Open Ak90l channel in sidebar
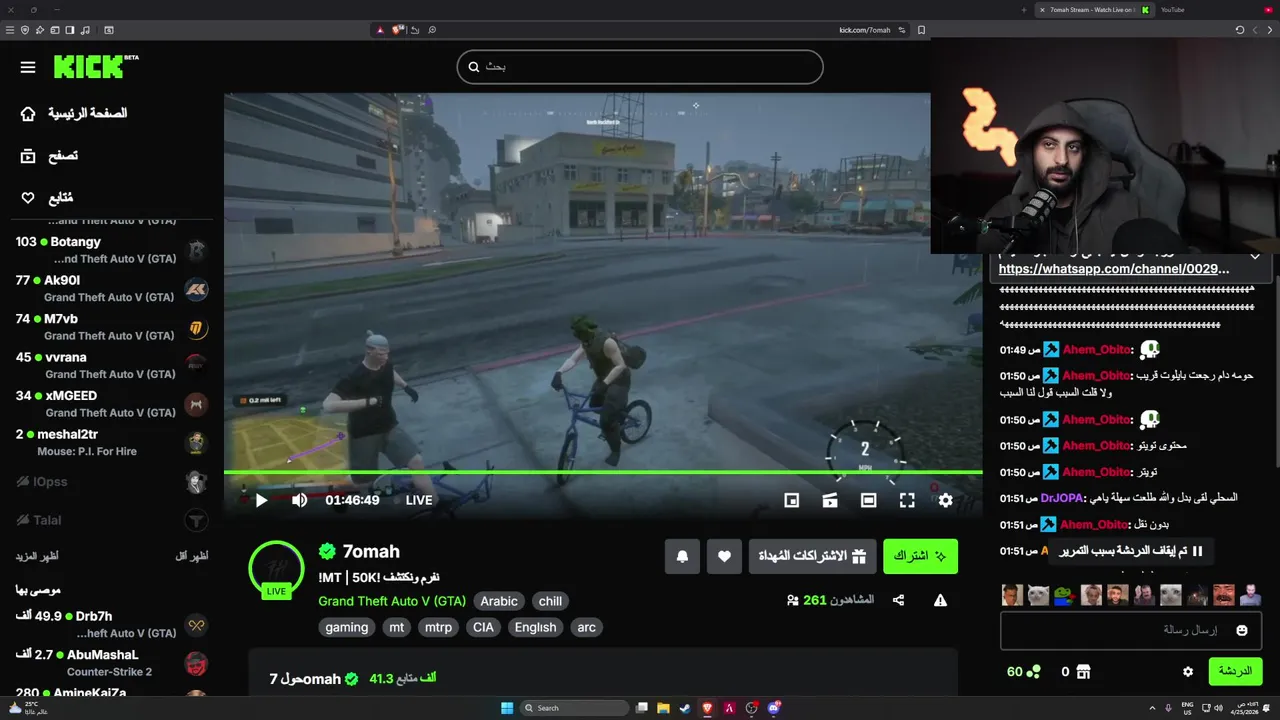 pyautogui.click(x=111, y=289)
